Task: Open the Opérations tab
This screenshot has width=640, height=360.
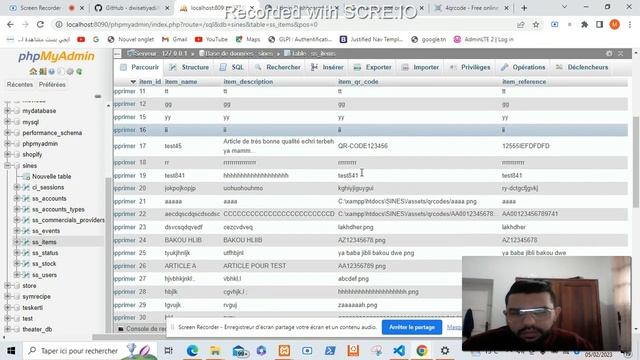Action: point(523,67)
